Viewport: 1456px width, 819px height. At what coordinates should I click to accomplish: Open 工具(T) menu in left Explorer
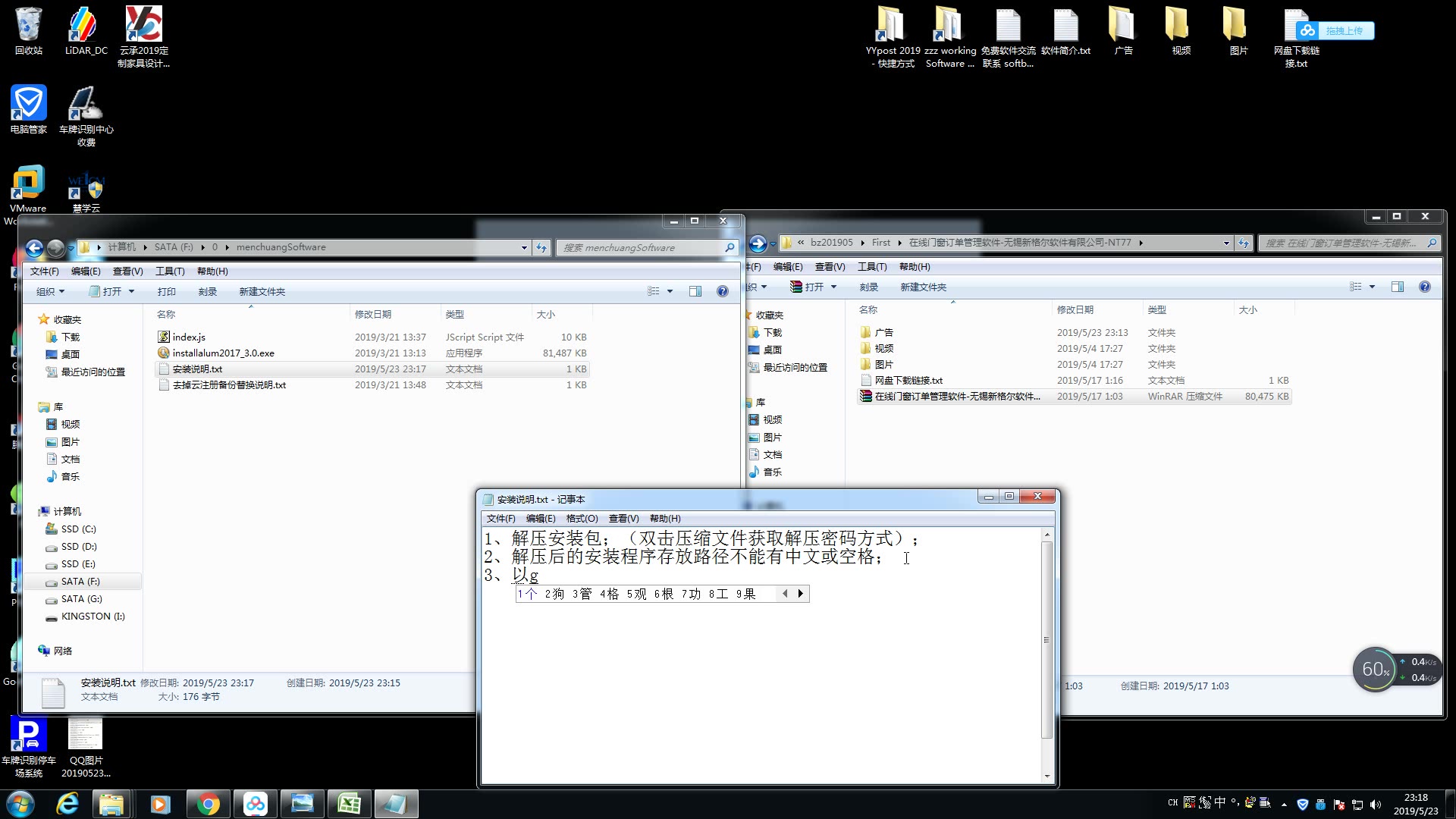point(170,271)
